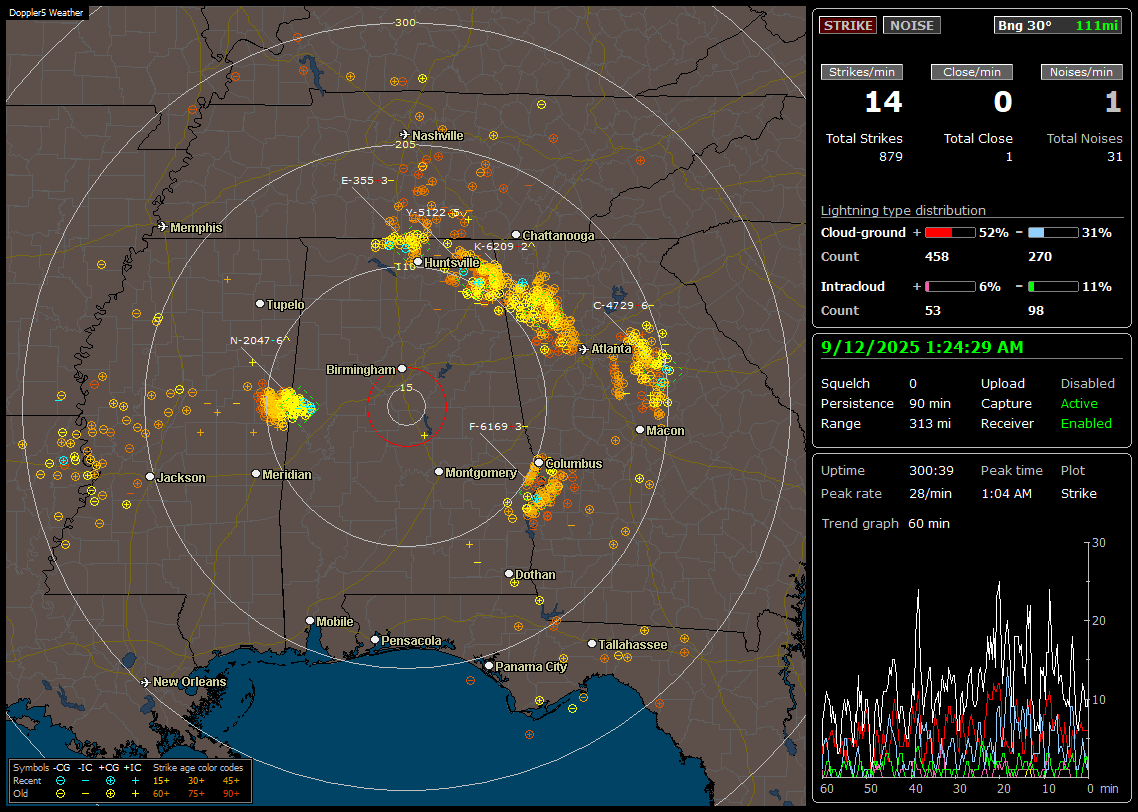Image resolution: width=1138 pixels, height=812 pixels.
Task: Click the Doppler5 Weather map title label
Action: 46,12
